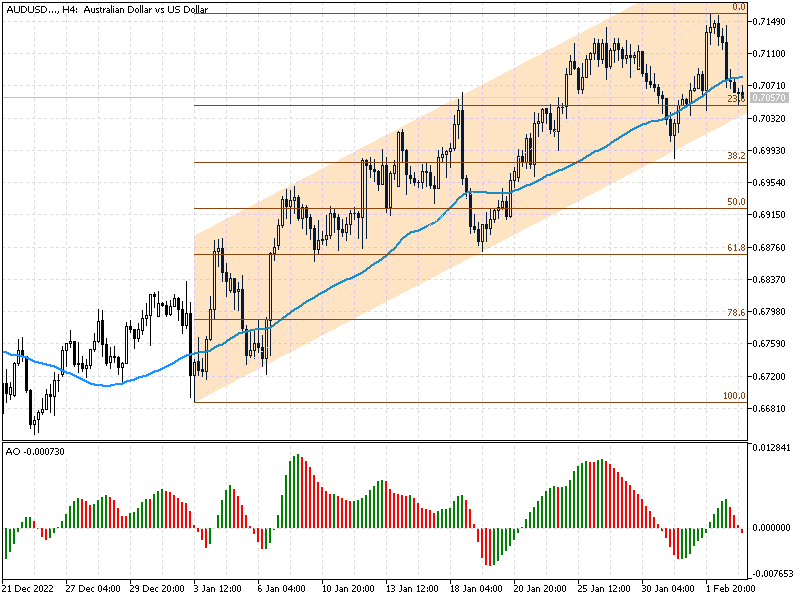Click the 0.67980 price scale value

pos(769,312)
